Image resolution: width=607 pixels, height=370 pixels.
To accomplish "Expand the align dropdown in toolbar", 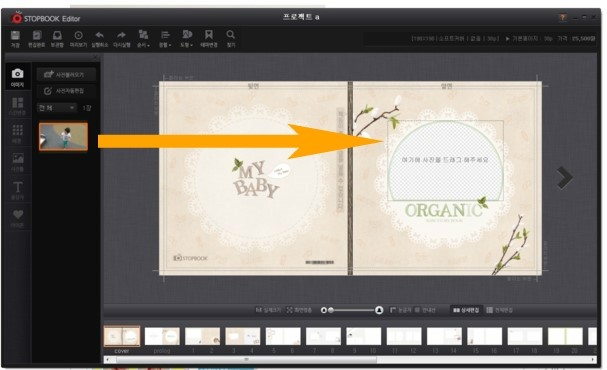I will tap(165, 39).
